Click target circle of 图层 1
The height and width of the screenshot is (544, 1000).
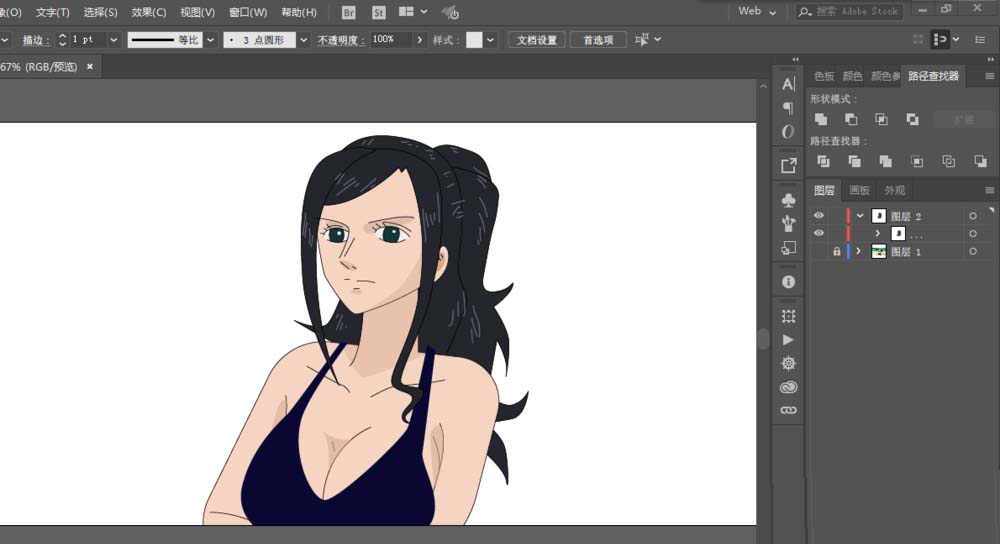coord(973,251)
